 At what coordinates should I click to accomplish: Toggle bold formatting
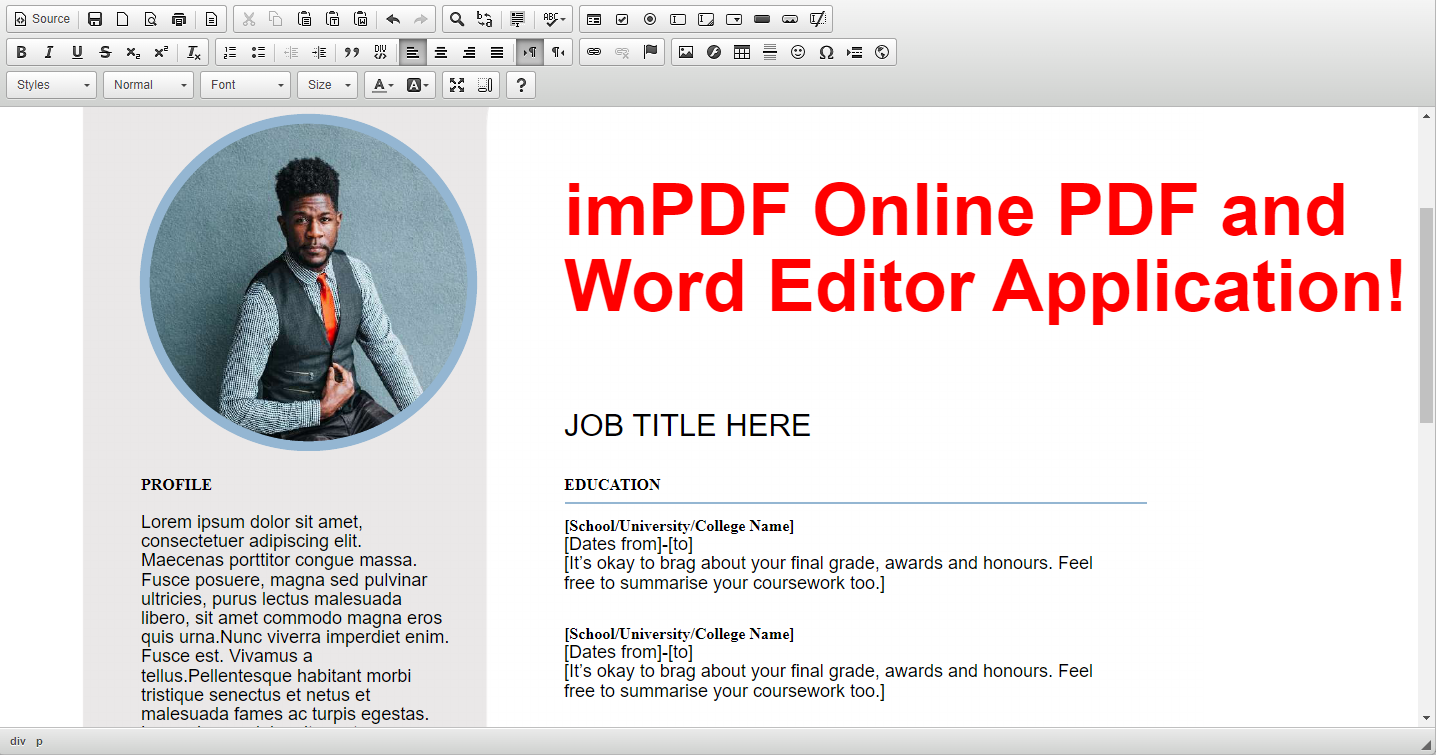pos(21,52)
